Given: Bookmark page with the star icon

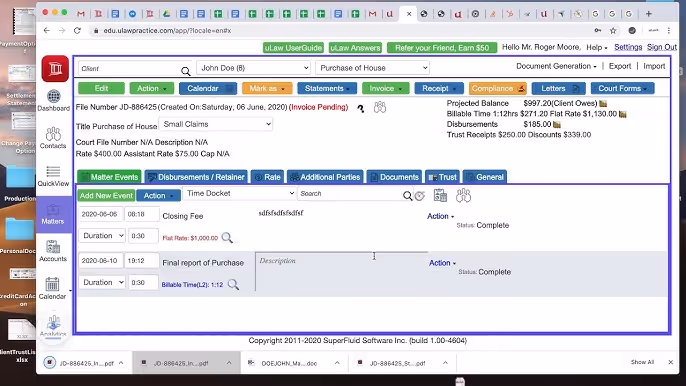Looking at the screenshot, I should point(613,31).
